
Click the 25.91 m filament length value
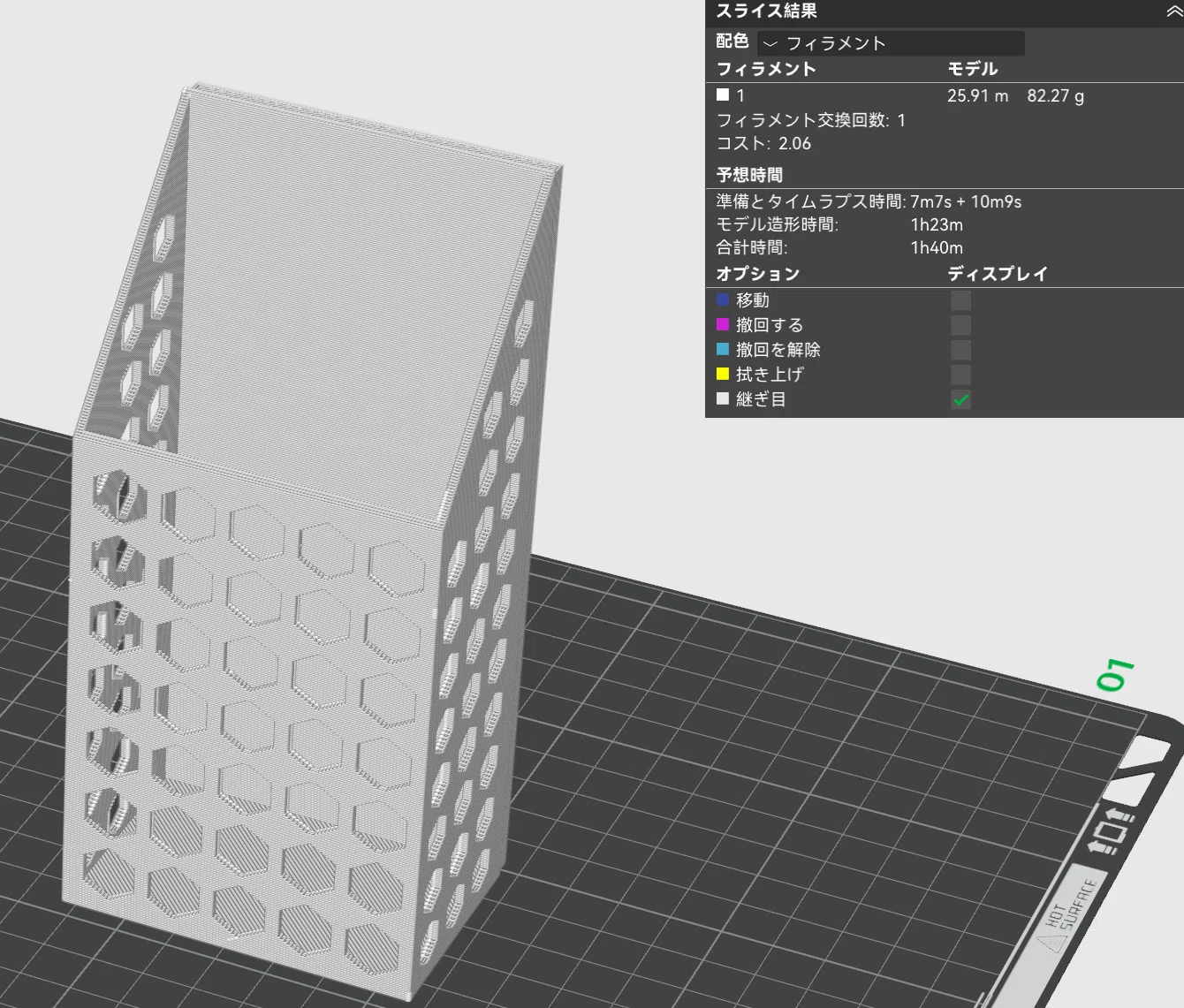pos(977,95)
